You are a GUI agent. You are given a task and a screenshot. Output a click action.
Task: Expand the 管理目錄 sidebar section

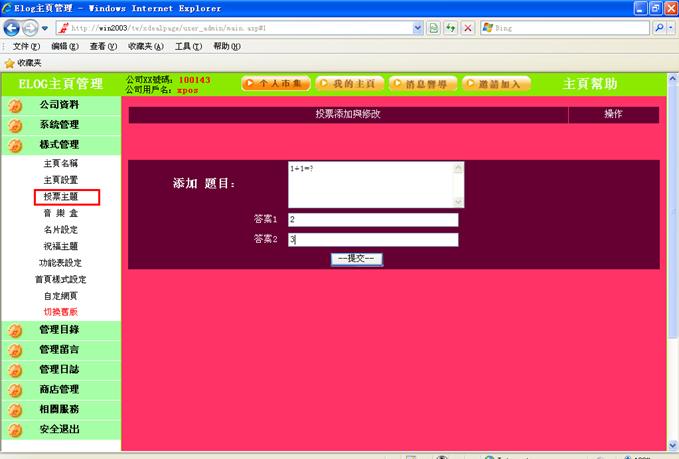tap(59, 330)
